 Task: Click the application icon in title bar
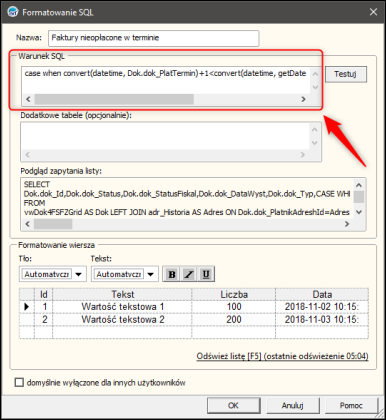pyautogui.click(x=13, y=12)
